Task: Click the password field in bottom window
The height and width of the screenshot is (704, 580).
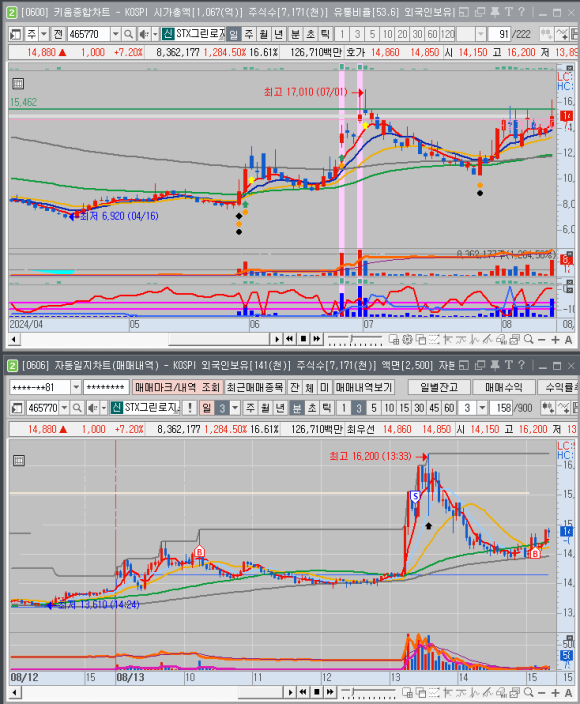Action: (106, 387)
